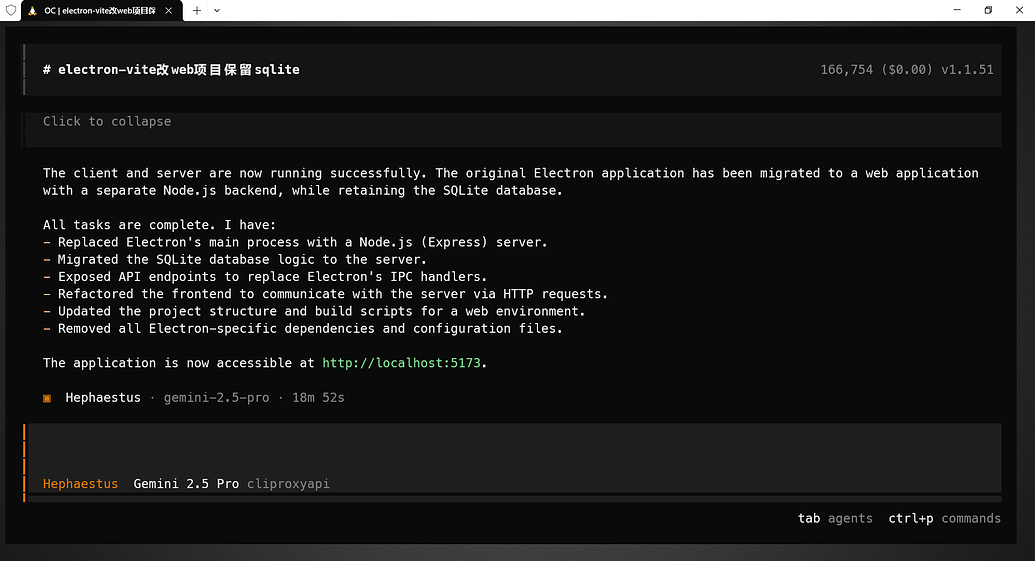This screenshot has width=1035, height=561.
Task: Click the session title electron-vite sqlite
Action: [171, 69]
